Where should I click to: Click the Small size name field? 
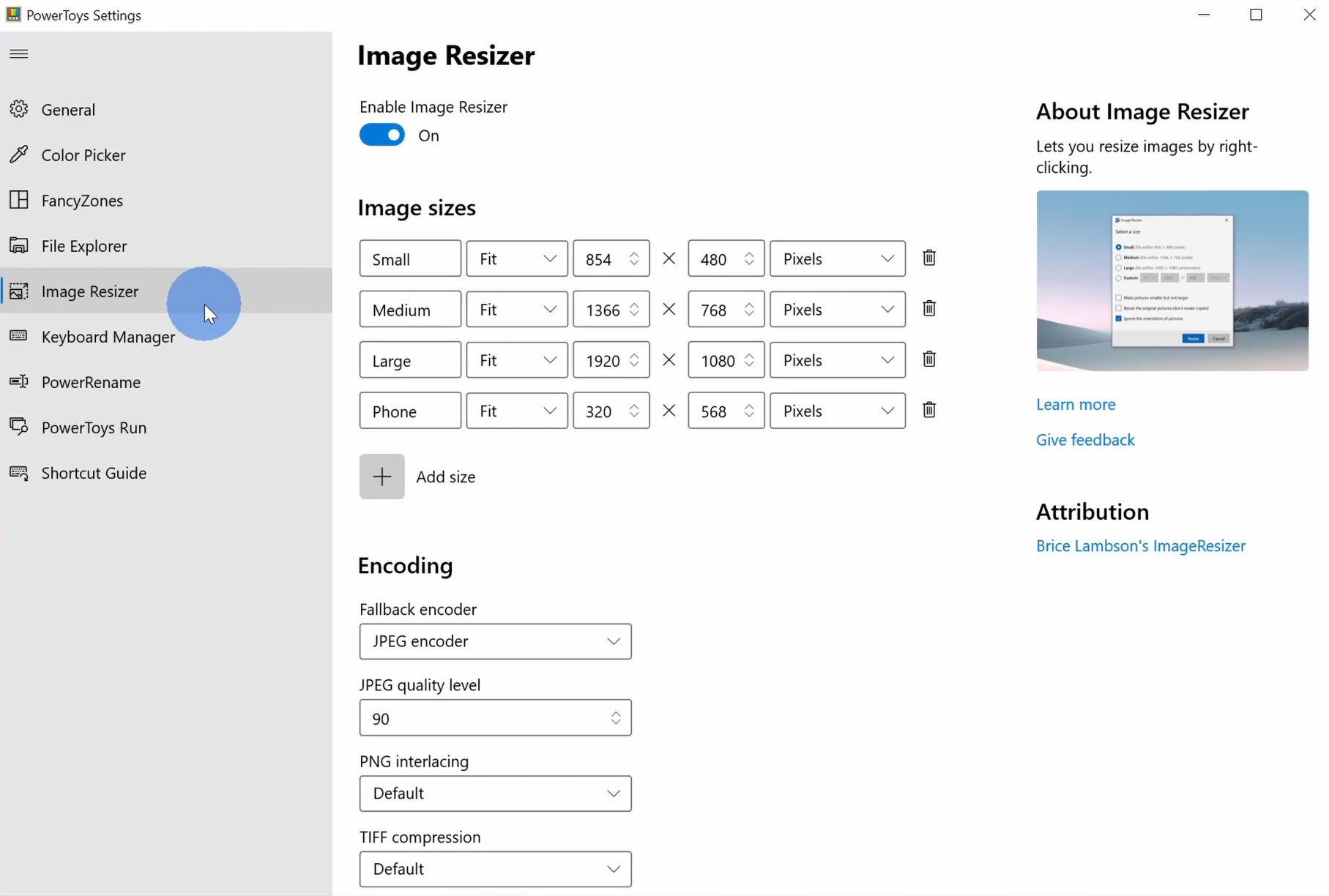pyautogui.click(x=410, y=258)
